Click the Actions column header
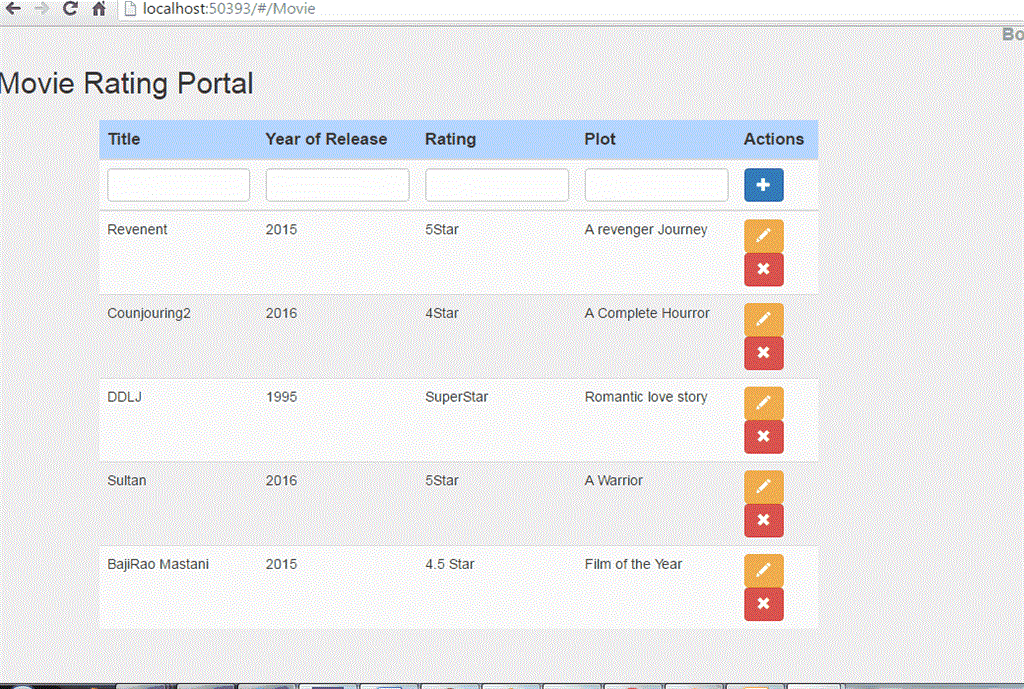The image size is (1024, 689). coord(774,139)
